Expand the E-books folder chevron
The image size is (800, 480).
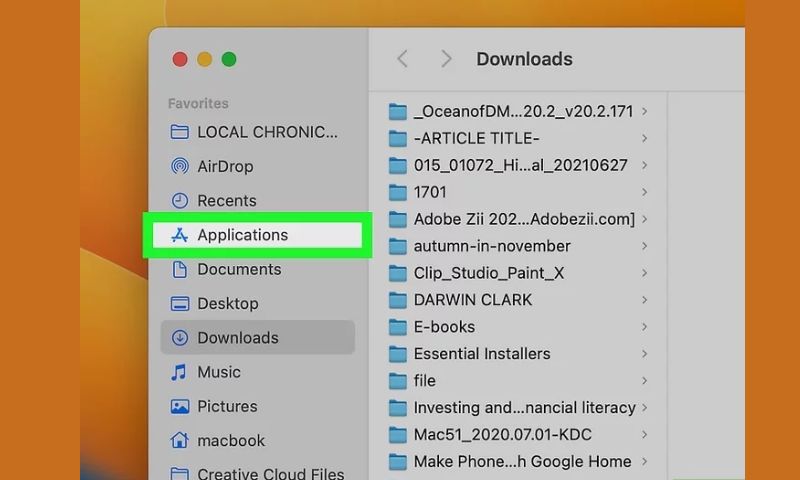pyautogui.click(x=645, y=327)
